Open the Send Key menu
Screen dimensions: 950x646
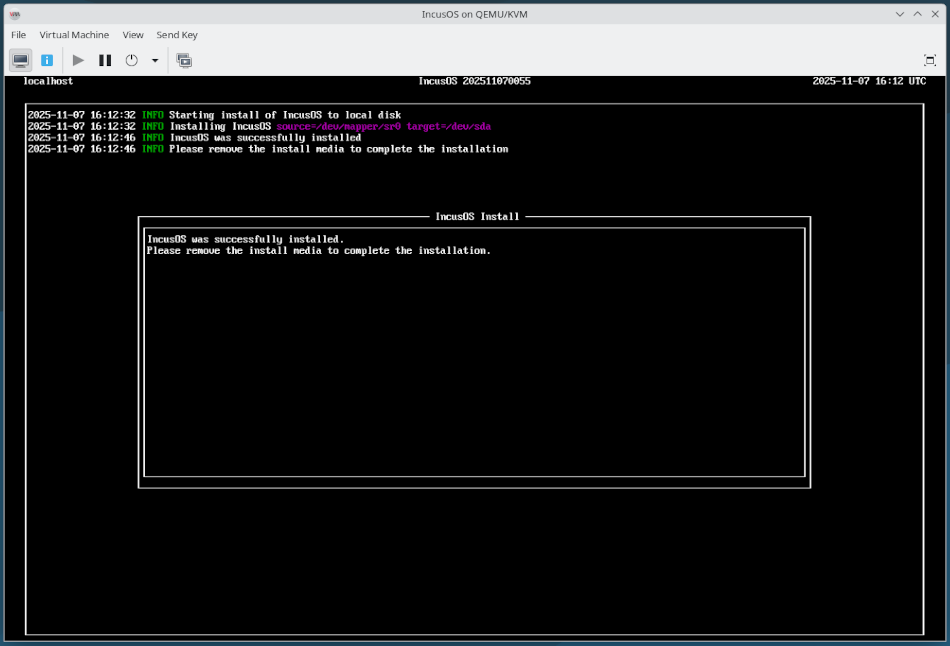(177, 34)
